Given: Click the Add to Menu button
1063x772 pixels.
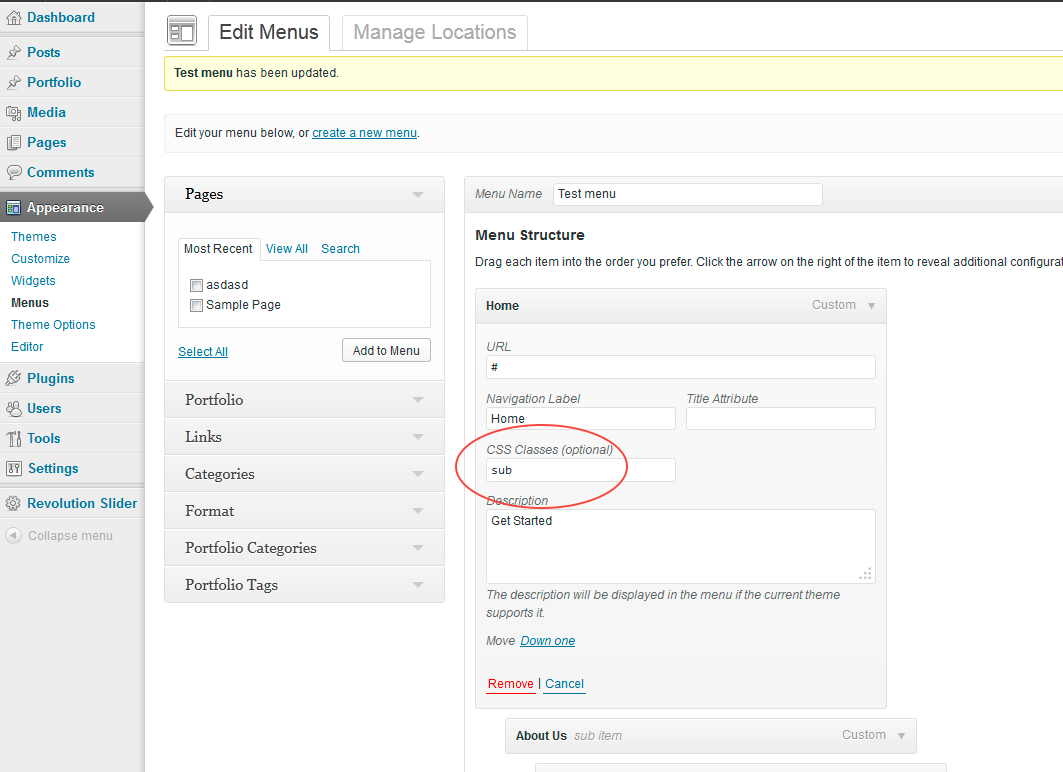Looking at the screenshot, I should 386,350.
